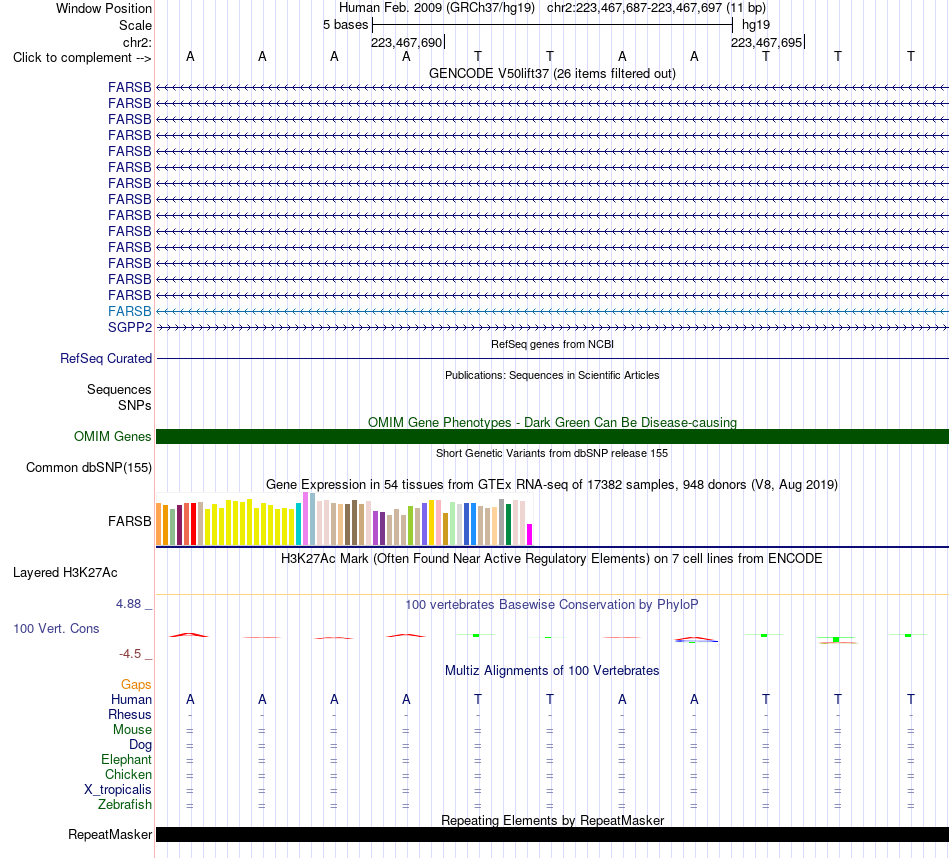
Task: Open the 'RefSeq genes from NCBI' title
Action: (x=552, y=344)
